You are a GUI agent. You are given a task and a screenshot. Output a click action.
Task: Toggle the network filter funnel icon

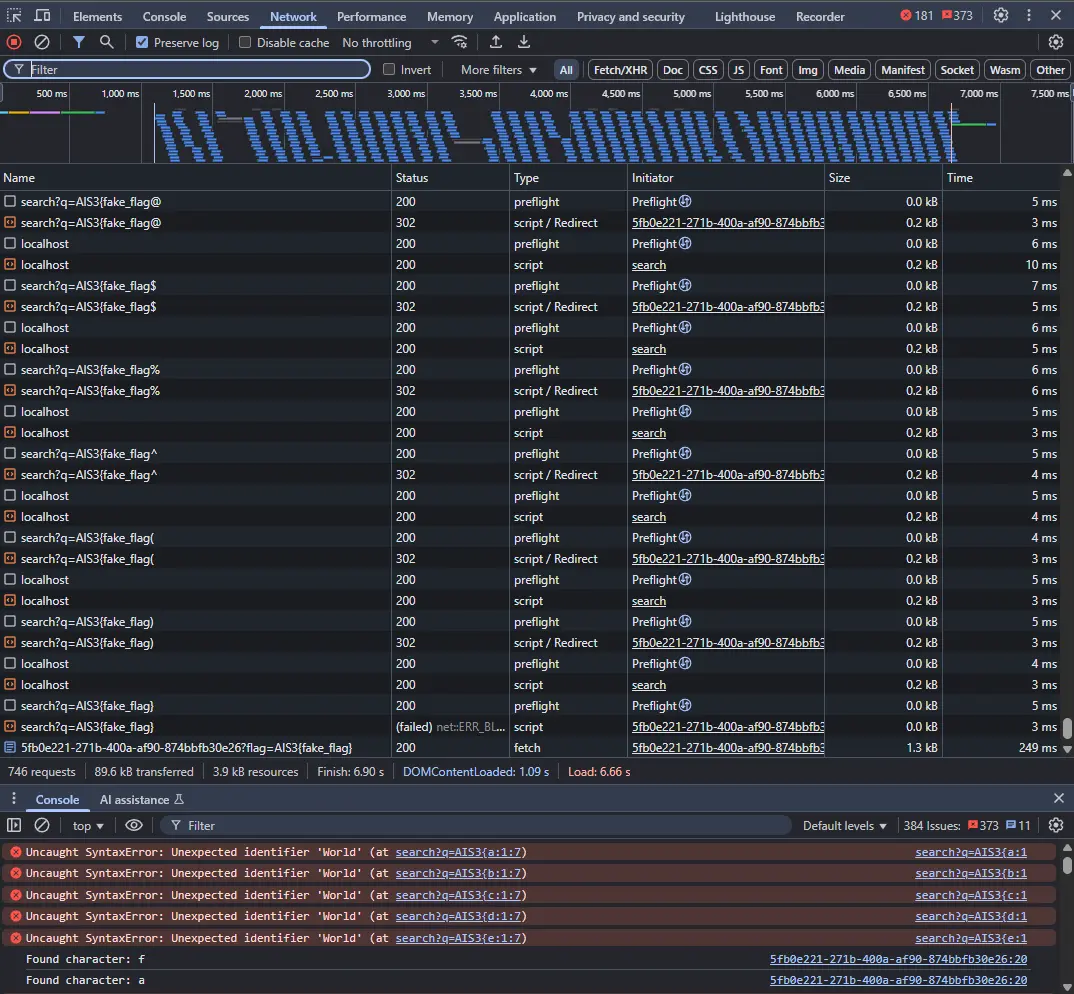coord(79,42)
